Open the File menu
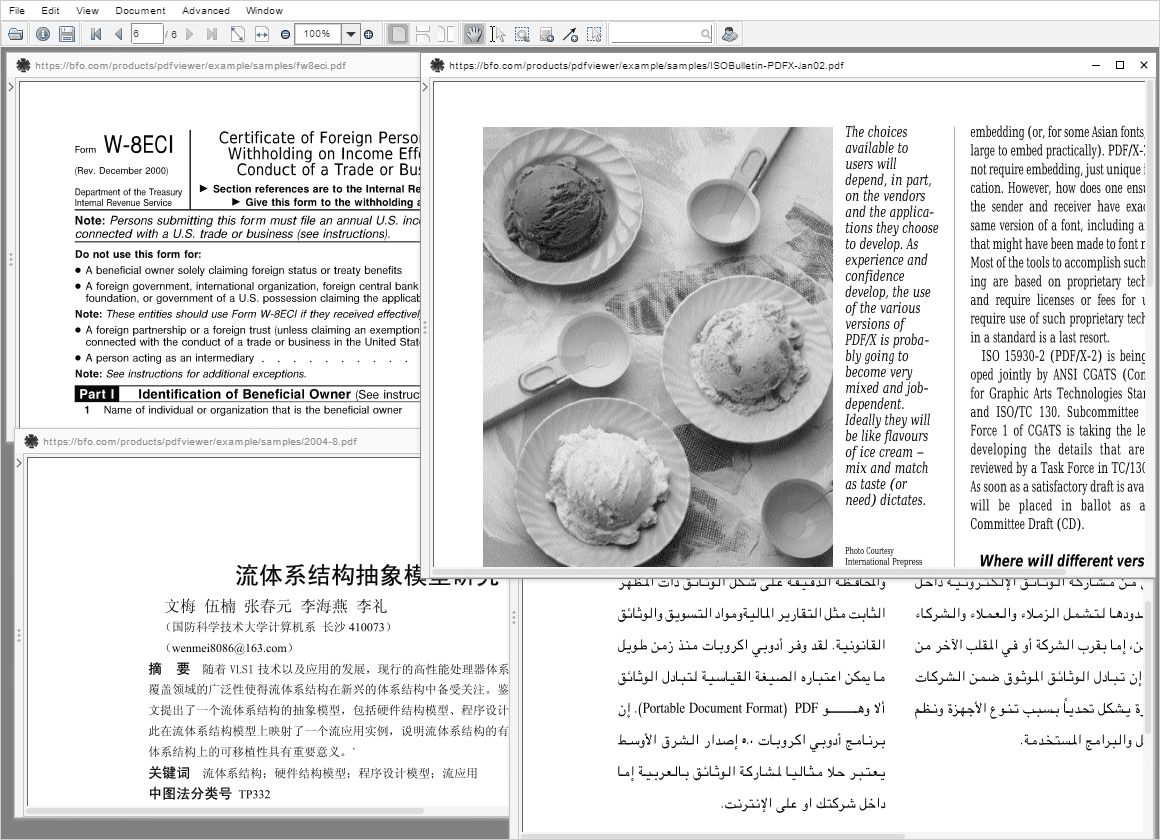 pos(16,10)
